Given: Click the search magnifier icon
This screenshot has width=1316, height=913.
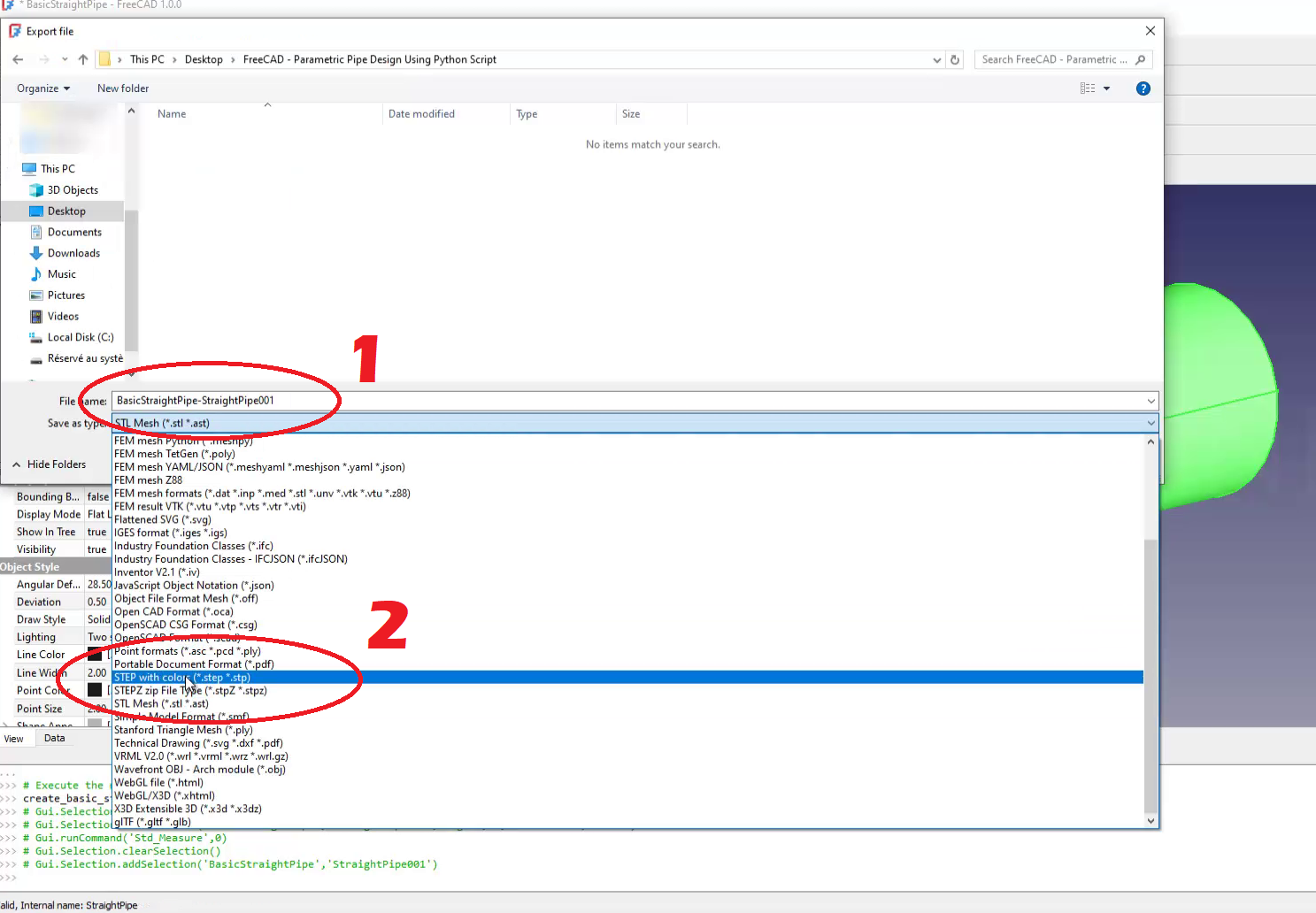Looking at the screenshot, I should (1140, 60).
